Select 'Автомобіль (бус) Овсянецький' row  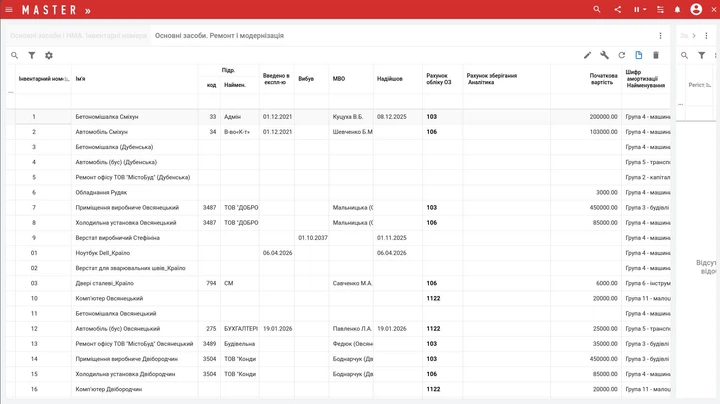(338, 329)
